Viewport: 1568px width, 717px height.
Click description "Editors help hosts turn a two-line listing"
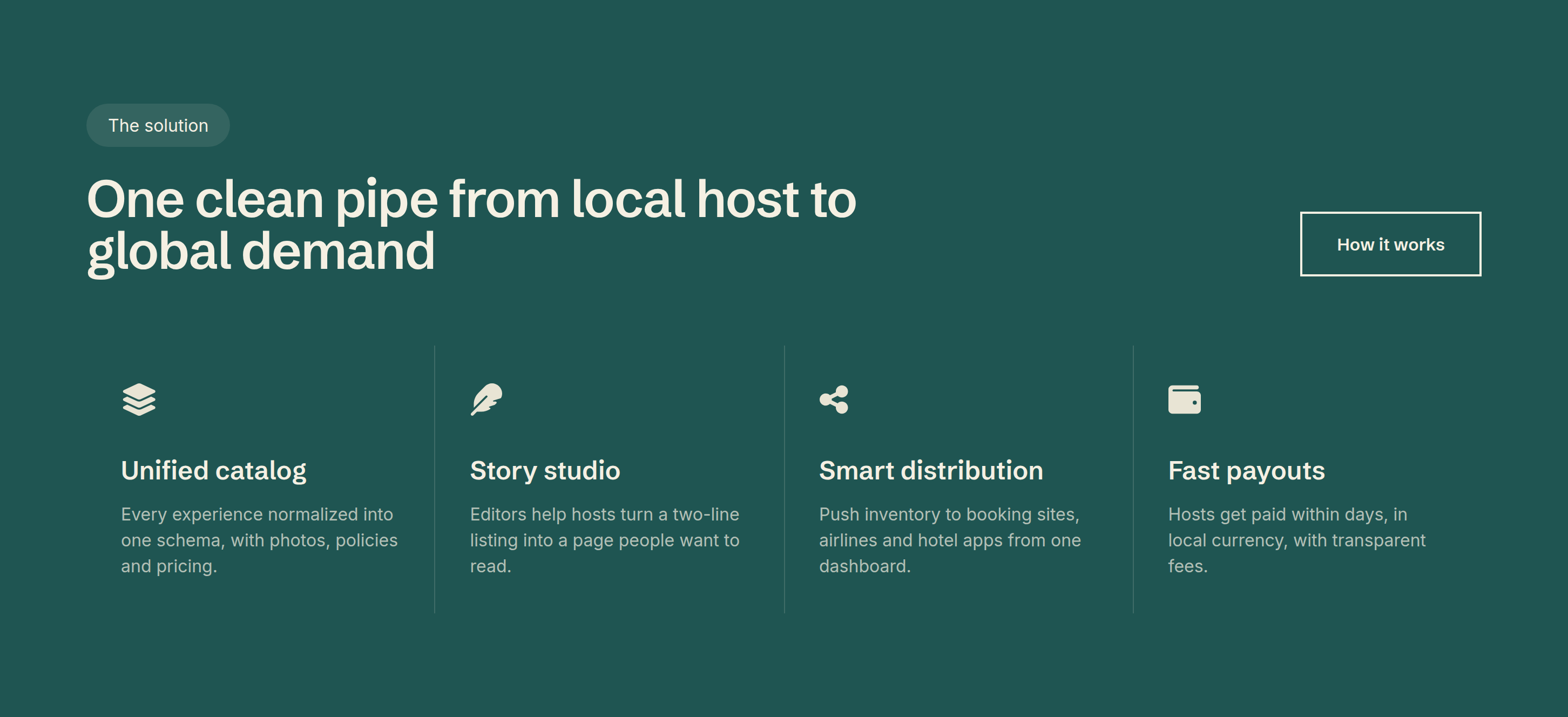(x=604, y=540)
